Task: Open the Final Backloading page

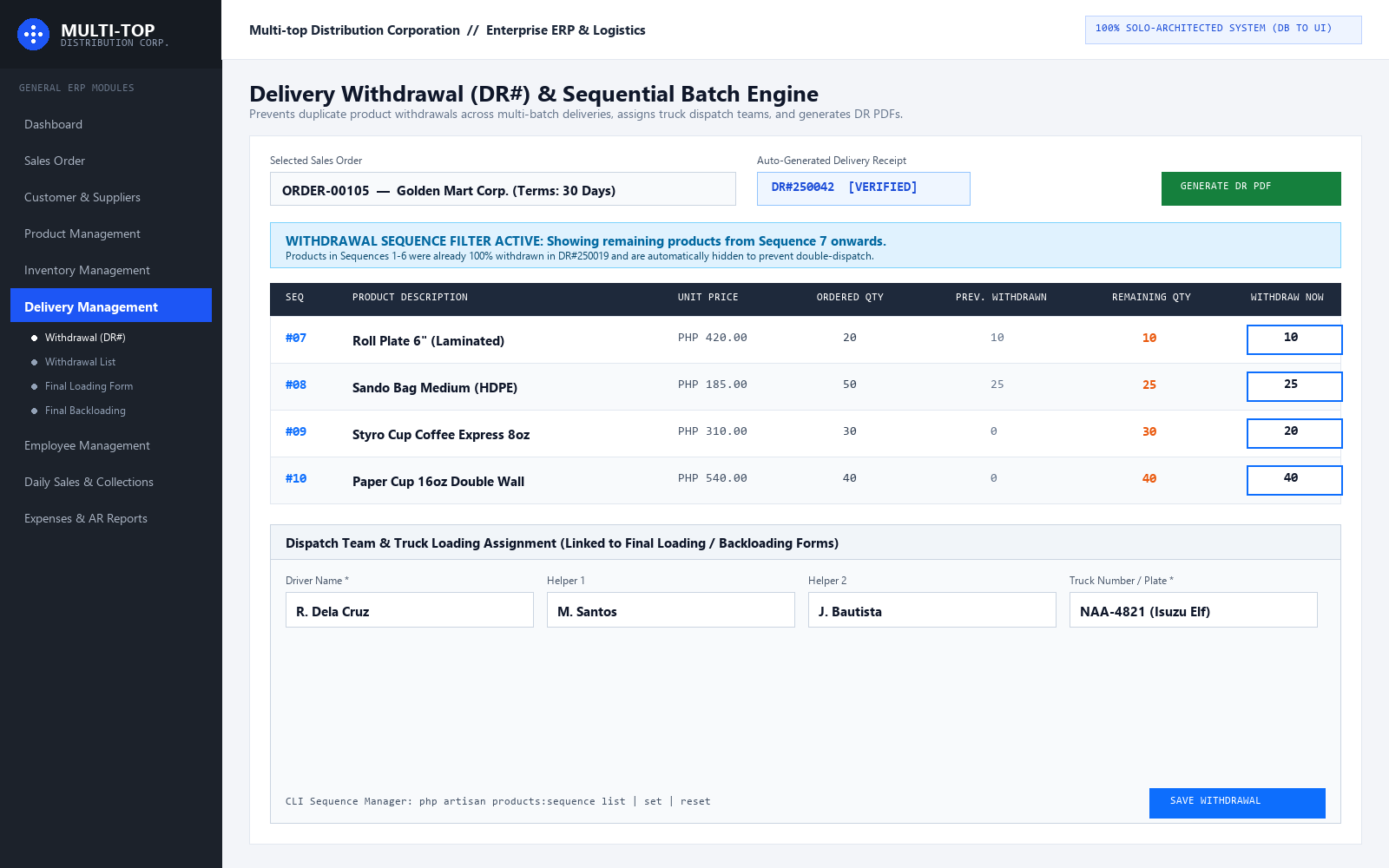Action: click(x=85, y=411)
